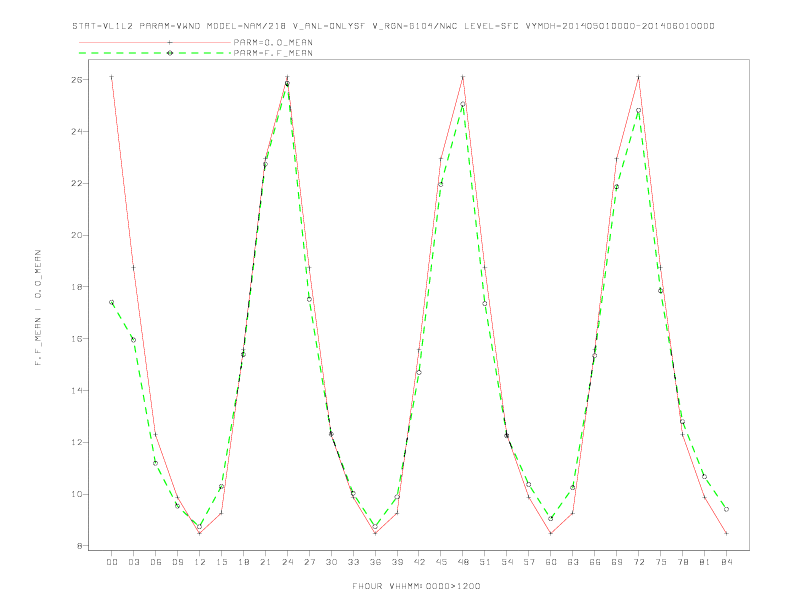Click the green dashed line sample in legend
The width and height of the screenshot is (792, 612).
(x=155, y=53)
